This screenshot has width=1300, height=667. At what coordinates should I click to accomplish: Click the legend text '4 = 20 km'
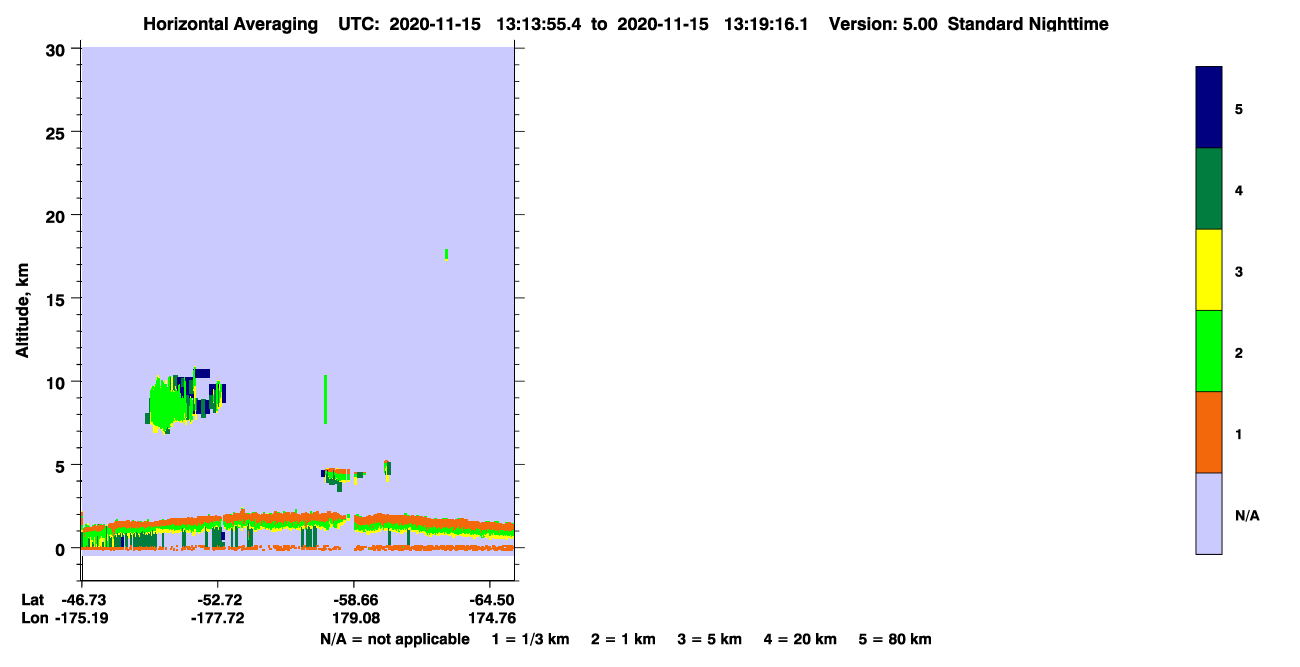click(x=801, y=639)
